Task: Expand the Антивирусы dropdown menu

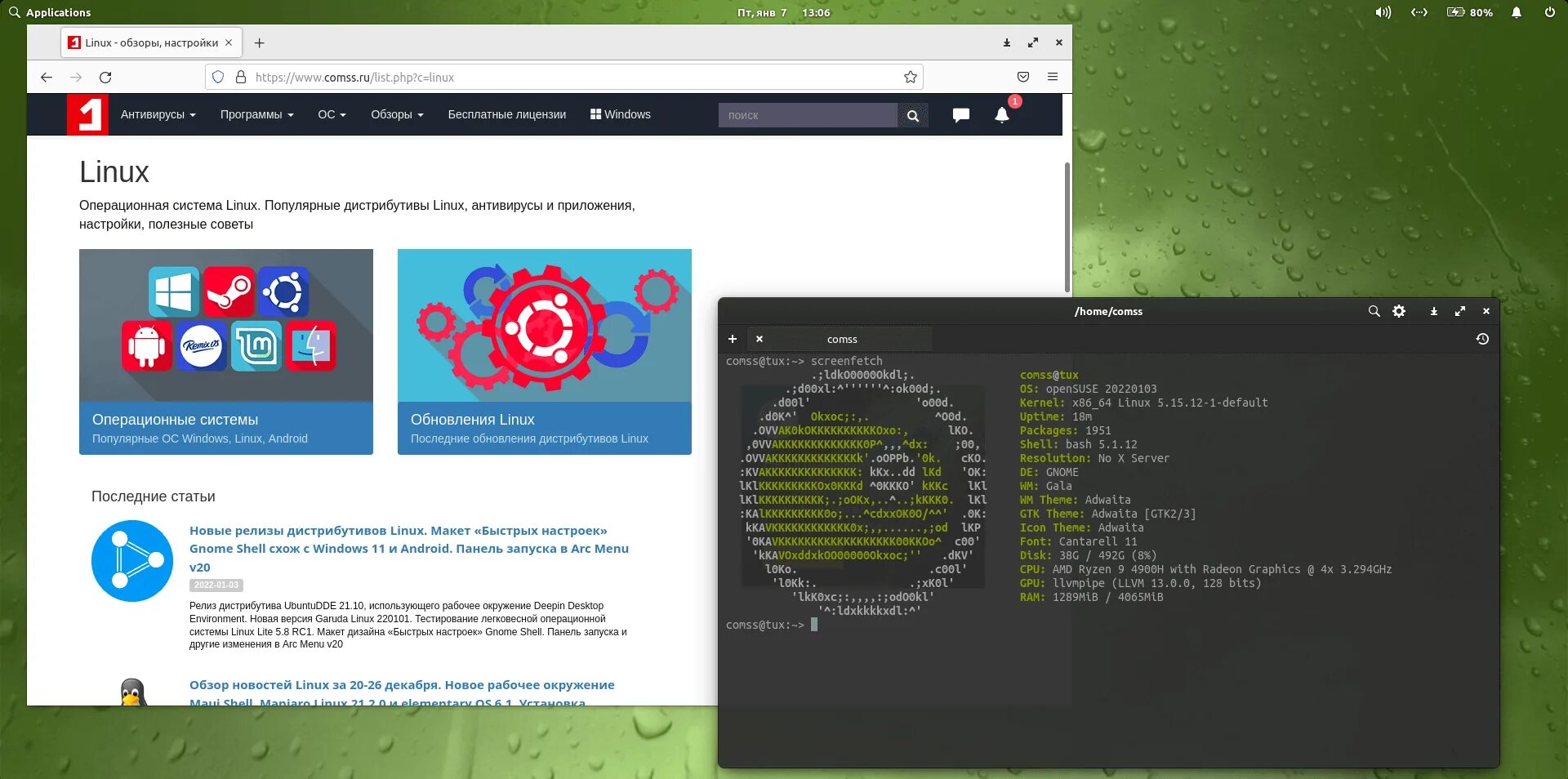Action: pos(158,114)
